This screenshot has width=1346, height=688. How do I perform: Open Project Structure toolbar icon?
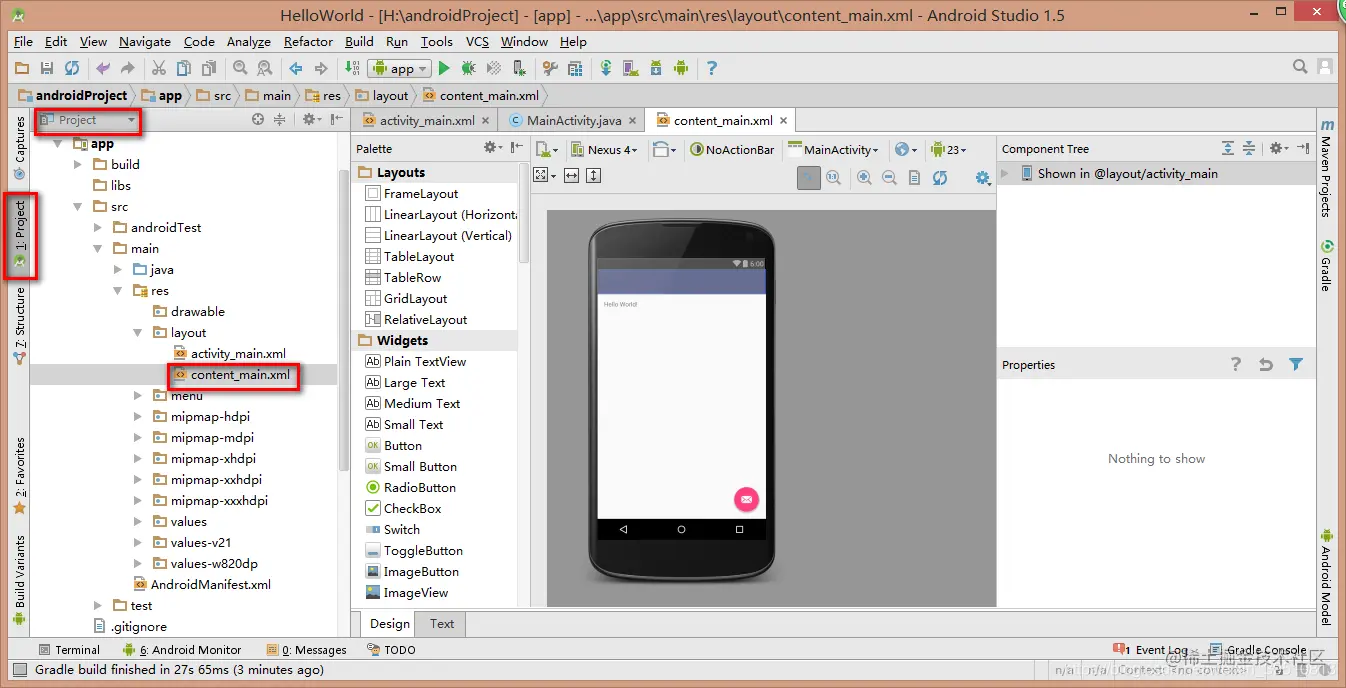pos(575,69)
